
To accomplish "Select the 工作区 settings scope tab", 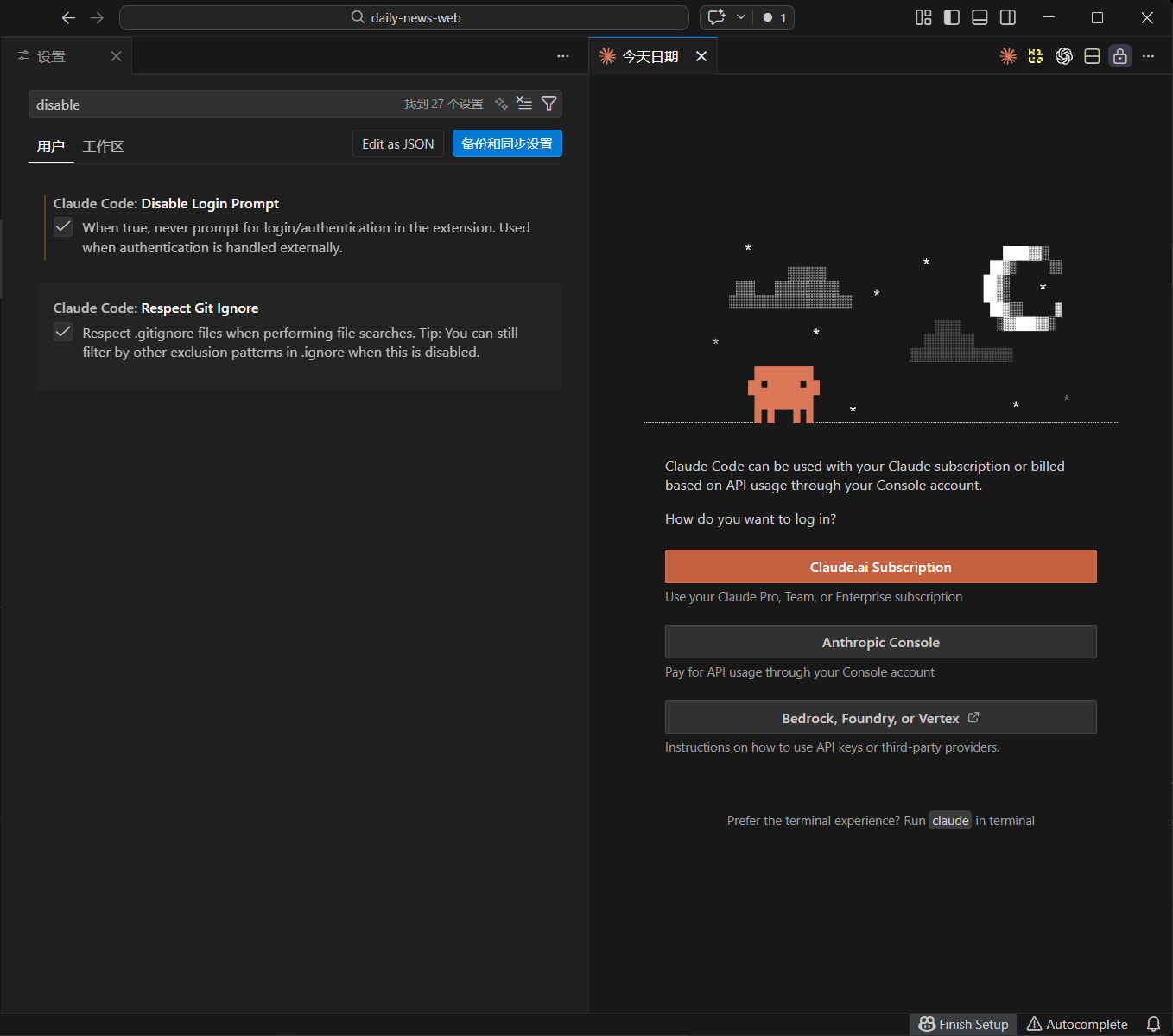I will pos(103,146).
